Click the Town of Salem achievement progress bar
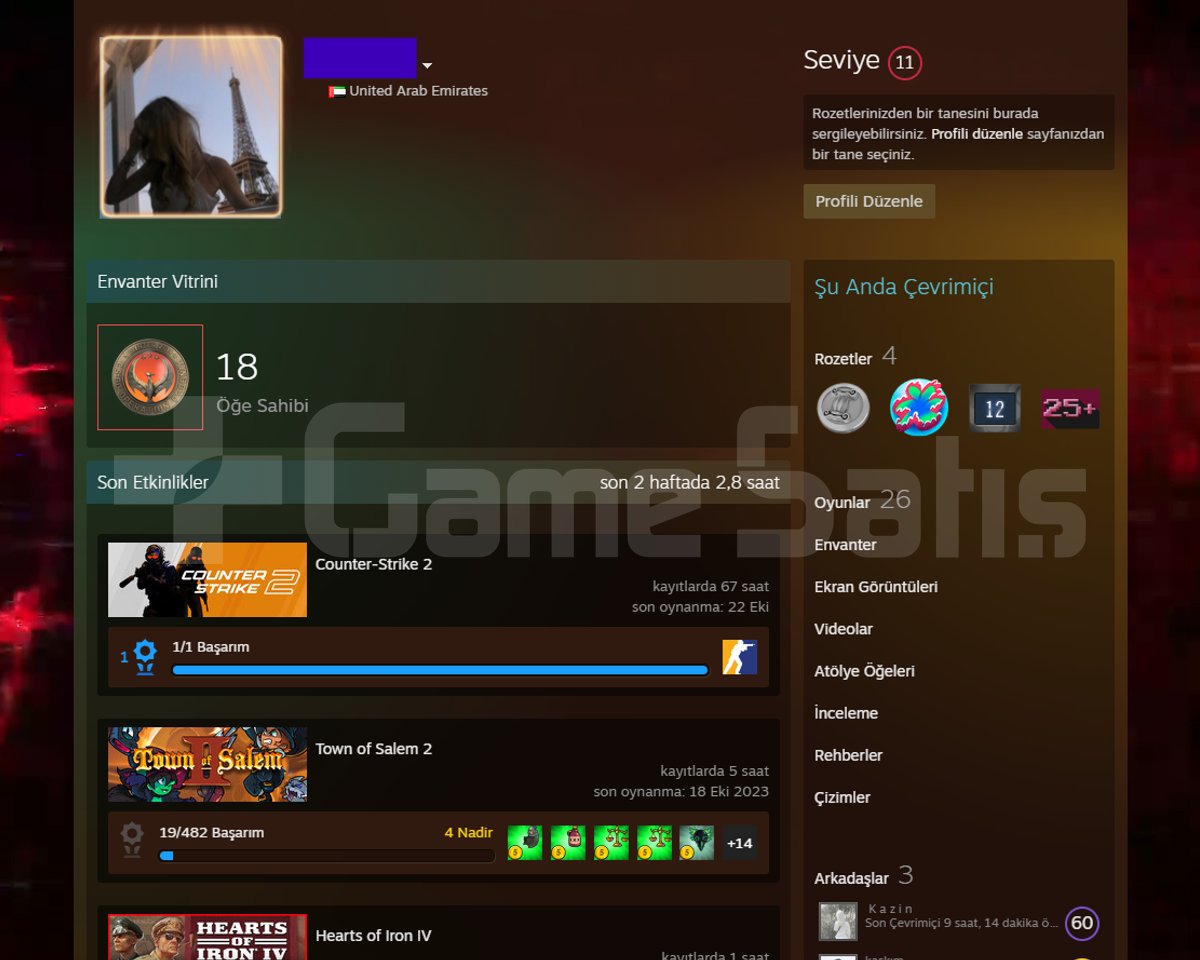1200x960 pixels. pos(327,856)
